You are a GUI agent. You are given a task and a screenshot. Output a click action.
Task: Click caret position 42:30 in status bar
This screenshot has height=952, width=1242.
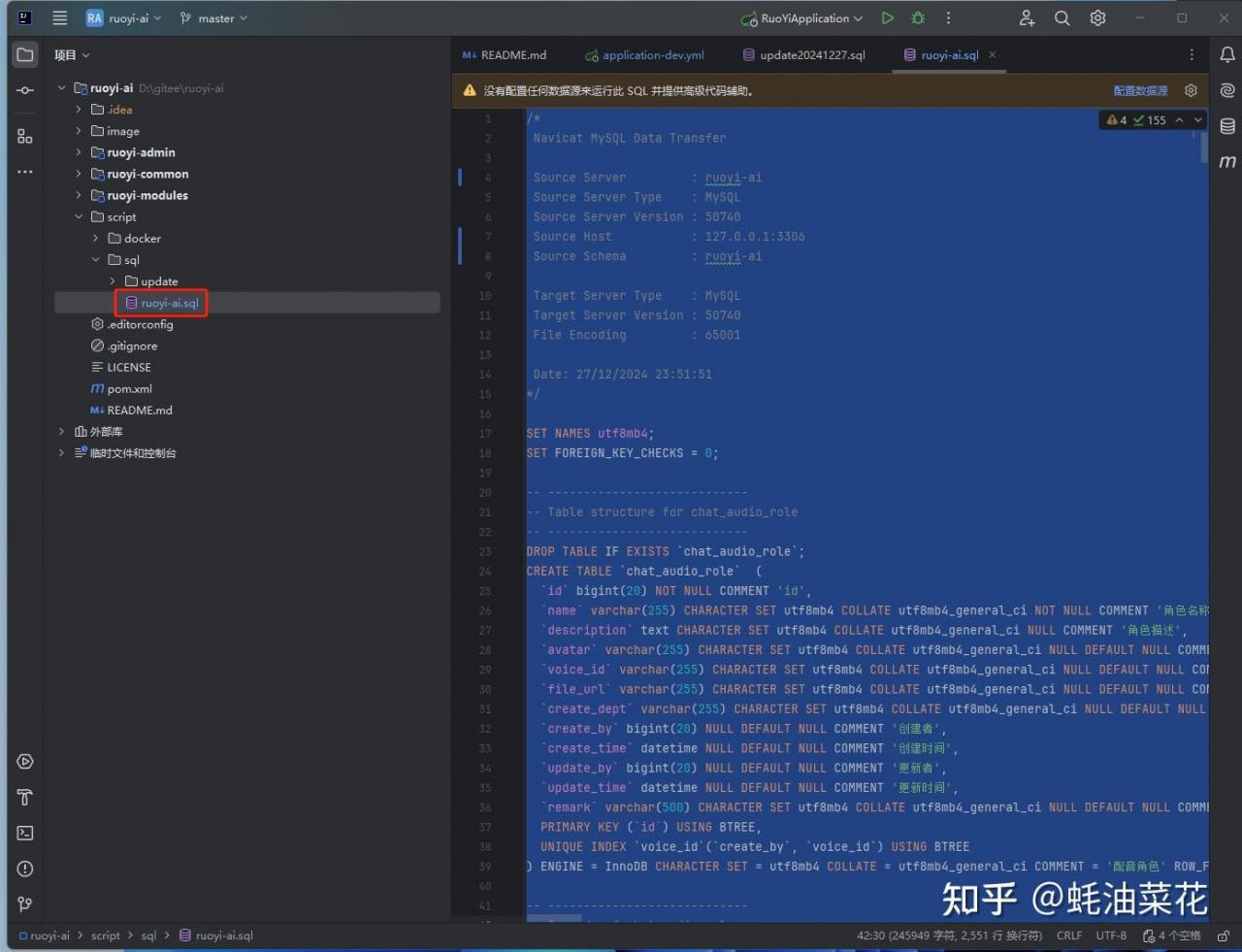[x=949, y=936]
